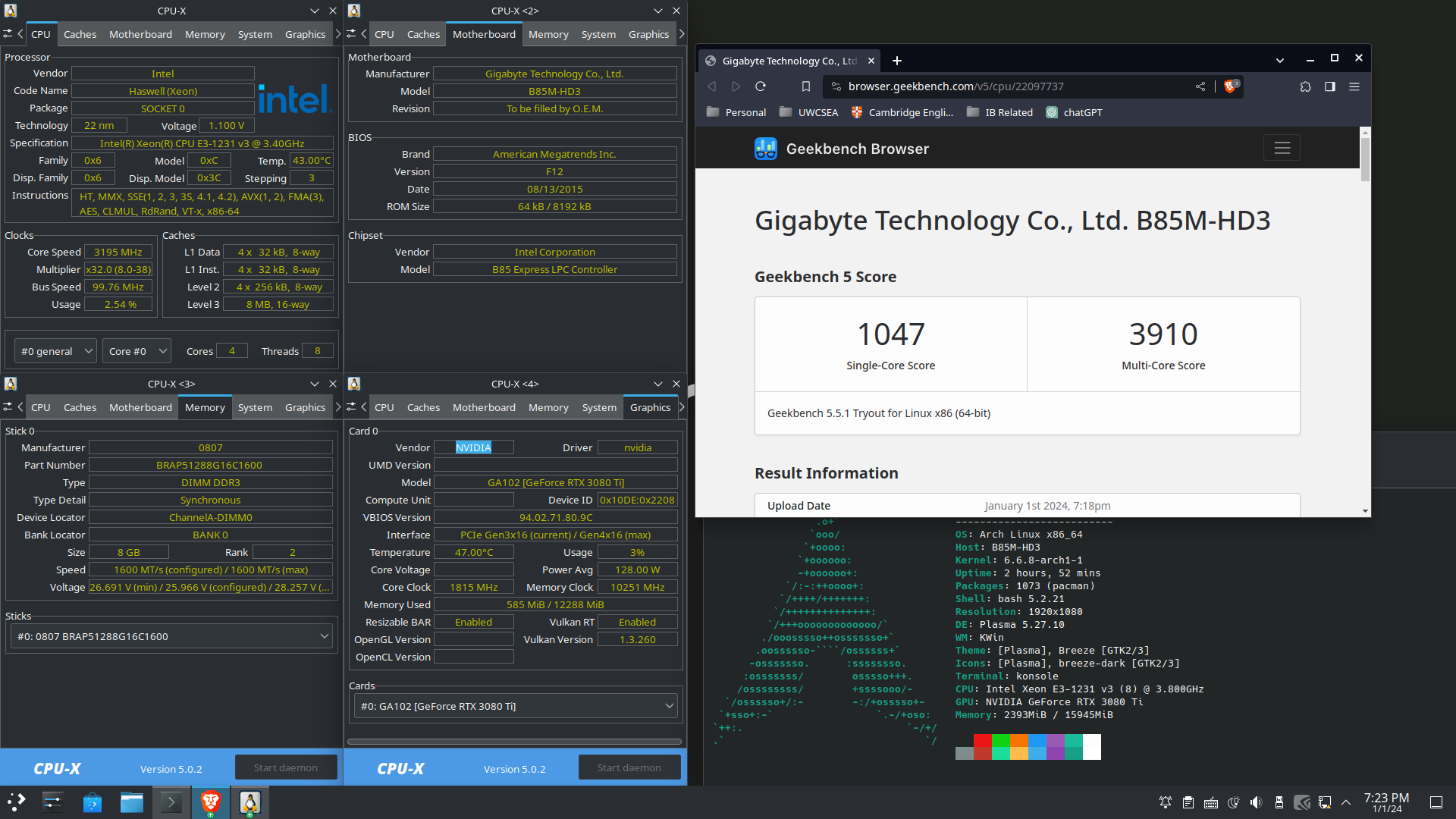Open the clock showing 7:23 PM
This screenshot has height=819, width=1456.
pyautogui.click(x=1386, y=802)
